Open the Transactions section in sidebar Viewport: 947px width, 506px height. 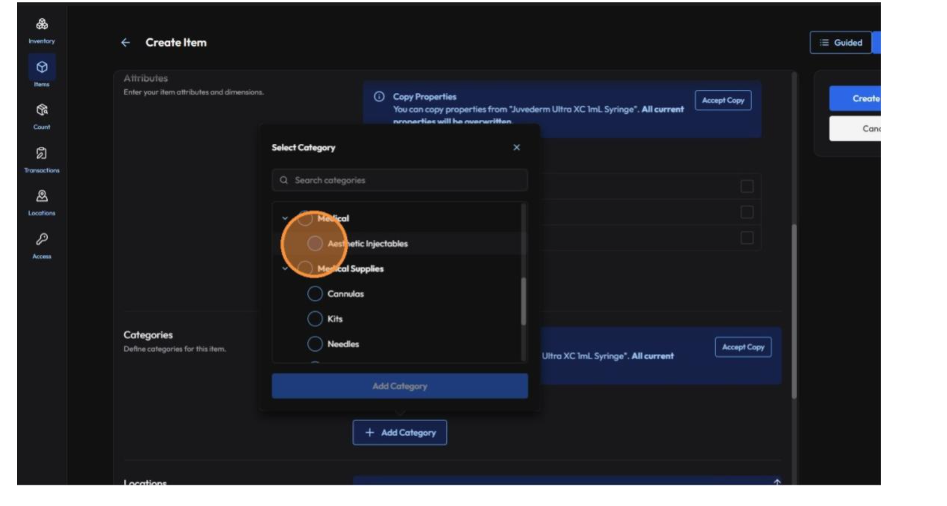click(42, 160)
